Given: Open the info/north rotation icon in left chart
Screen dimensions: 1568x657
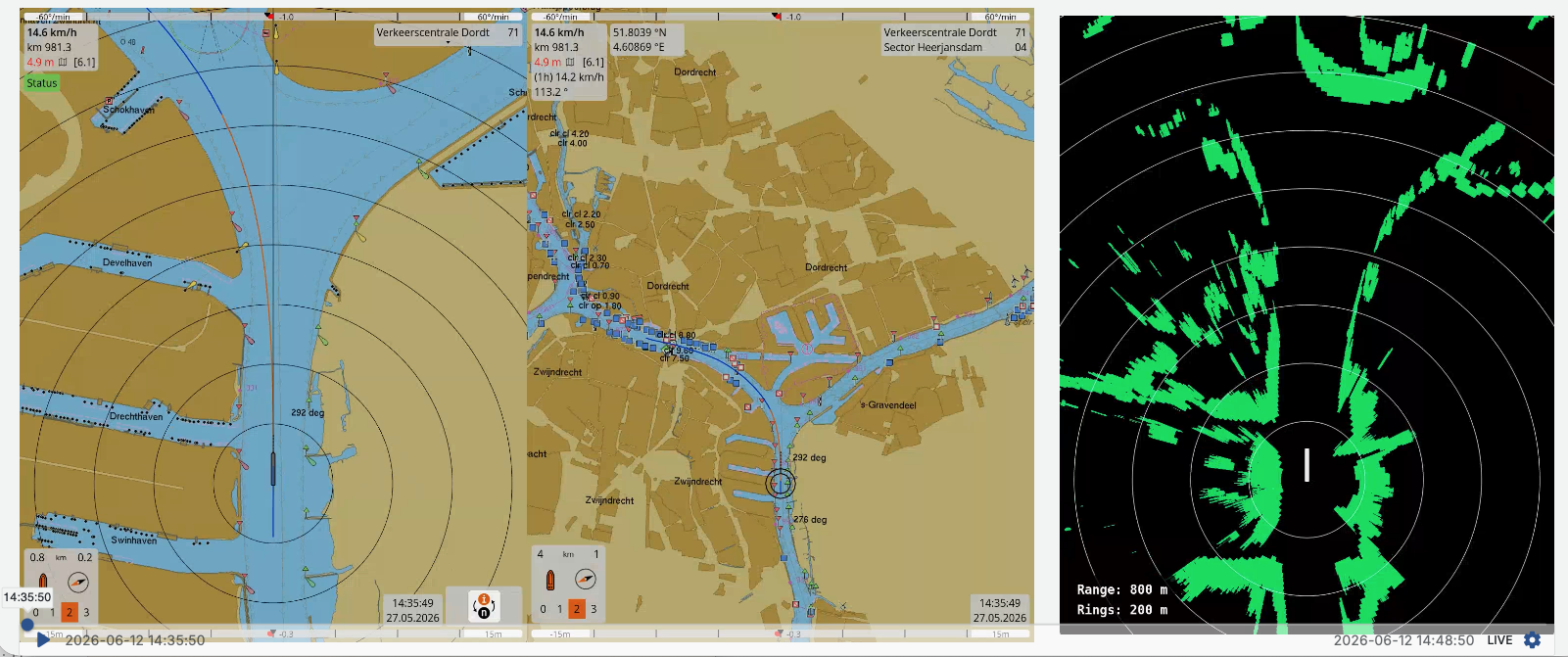Looking at the screenshot, I should coord(484,605).
